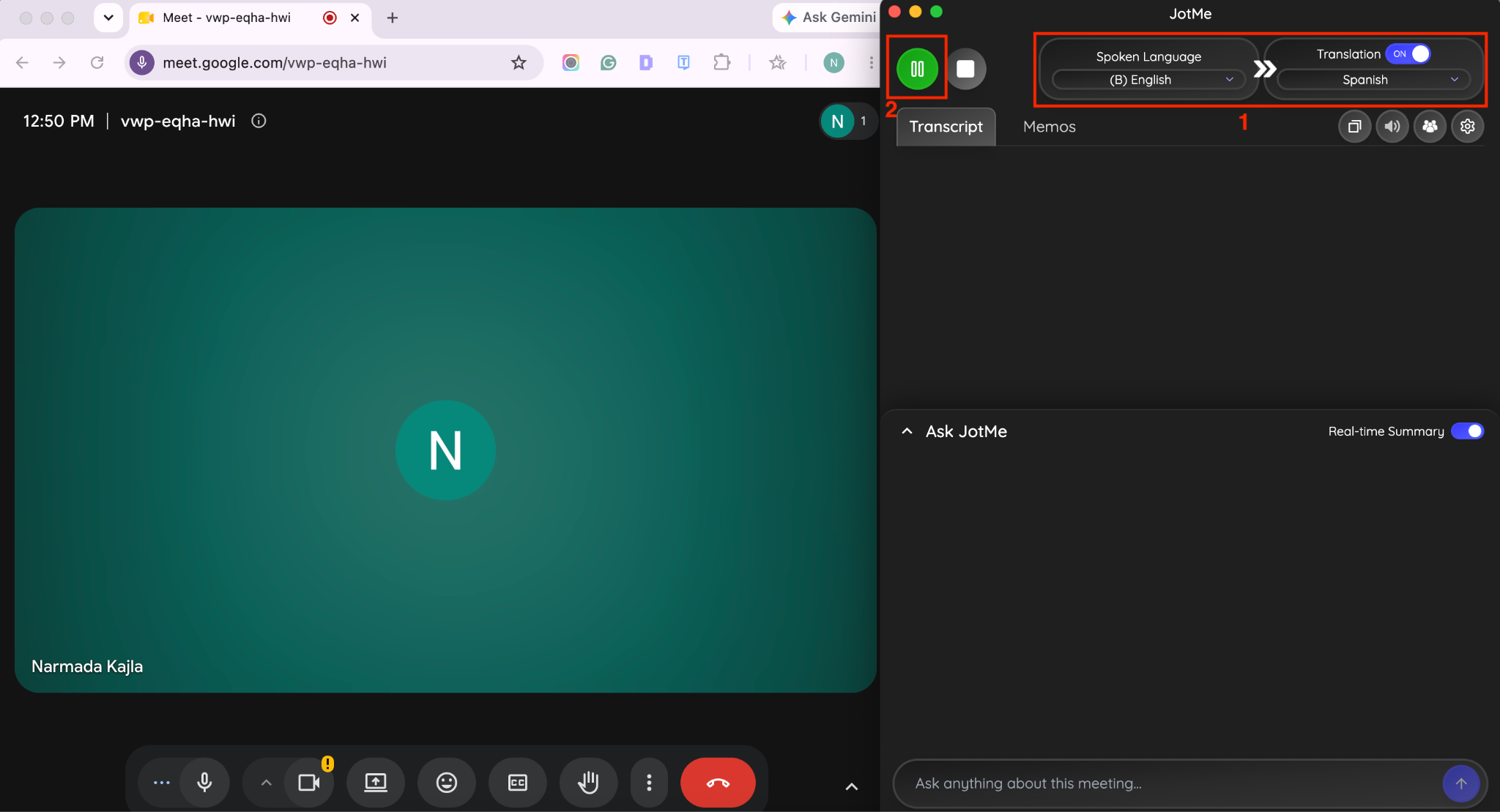Viewport: 1500px width, 812px height.
Task: Switch to the Memos tab
Action: 1049,127
